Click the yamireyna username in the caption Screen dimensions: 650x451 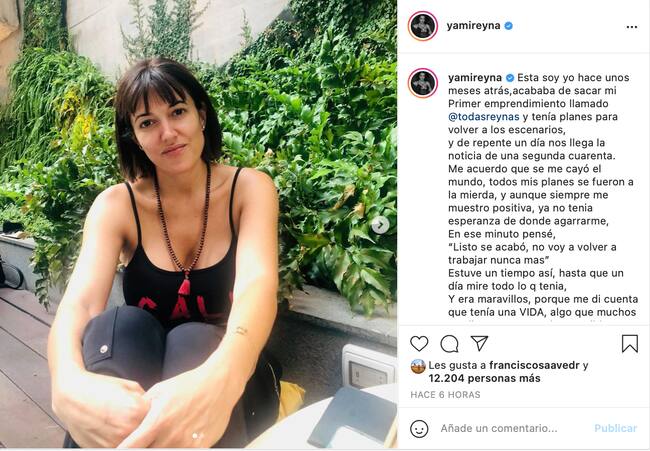point(475,78)
